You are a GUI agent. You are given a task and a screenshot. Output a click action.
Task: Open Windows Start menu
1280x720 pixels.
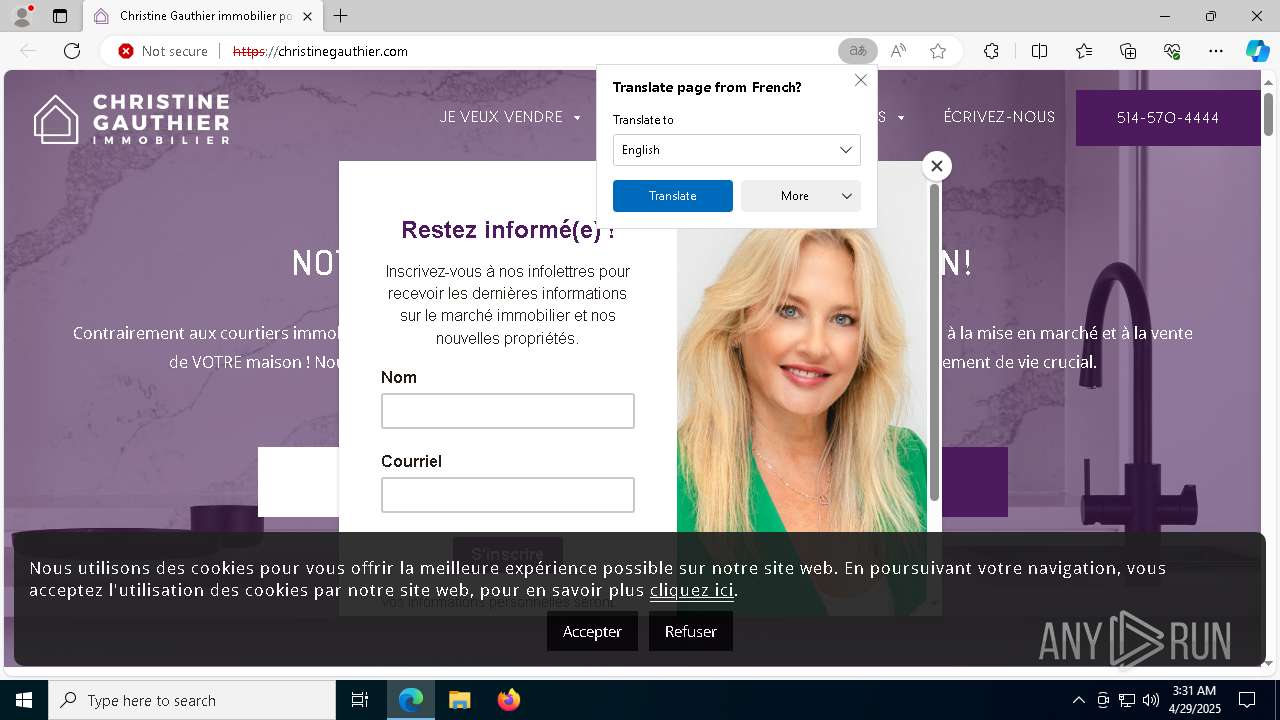(x=24, y=700)
